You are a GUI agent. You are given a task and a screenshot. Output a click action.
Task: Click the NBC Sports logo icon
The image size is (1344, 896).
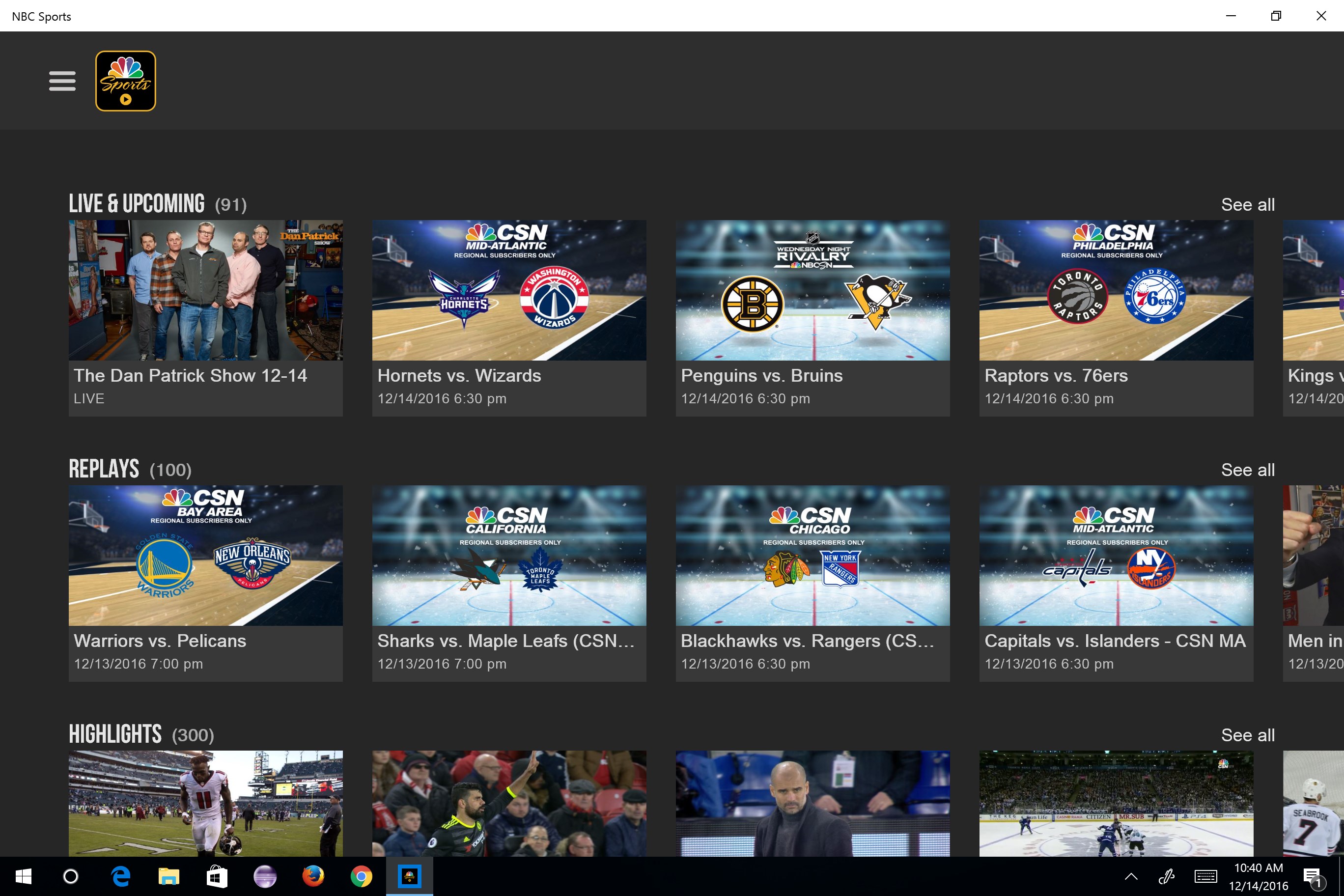point(125,81)
